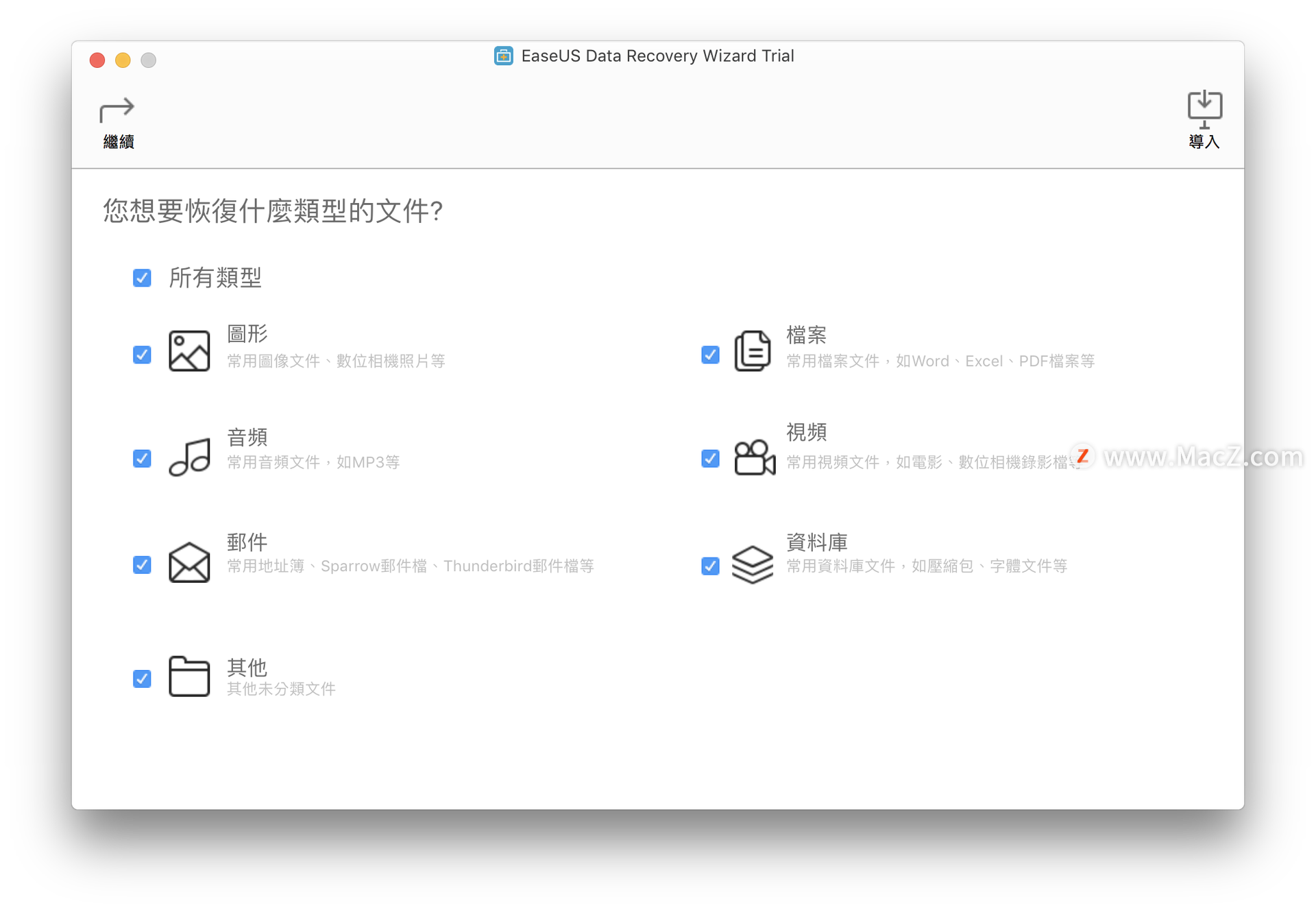This screenshot has height=912, width=1316.
Task: Click the 音頻 heading text
Action: coord(247,437)
